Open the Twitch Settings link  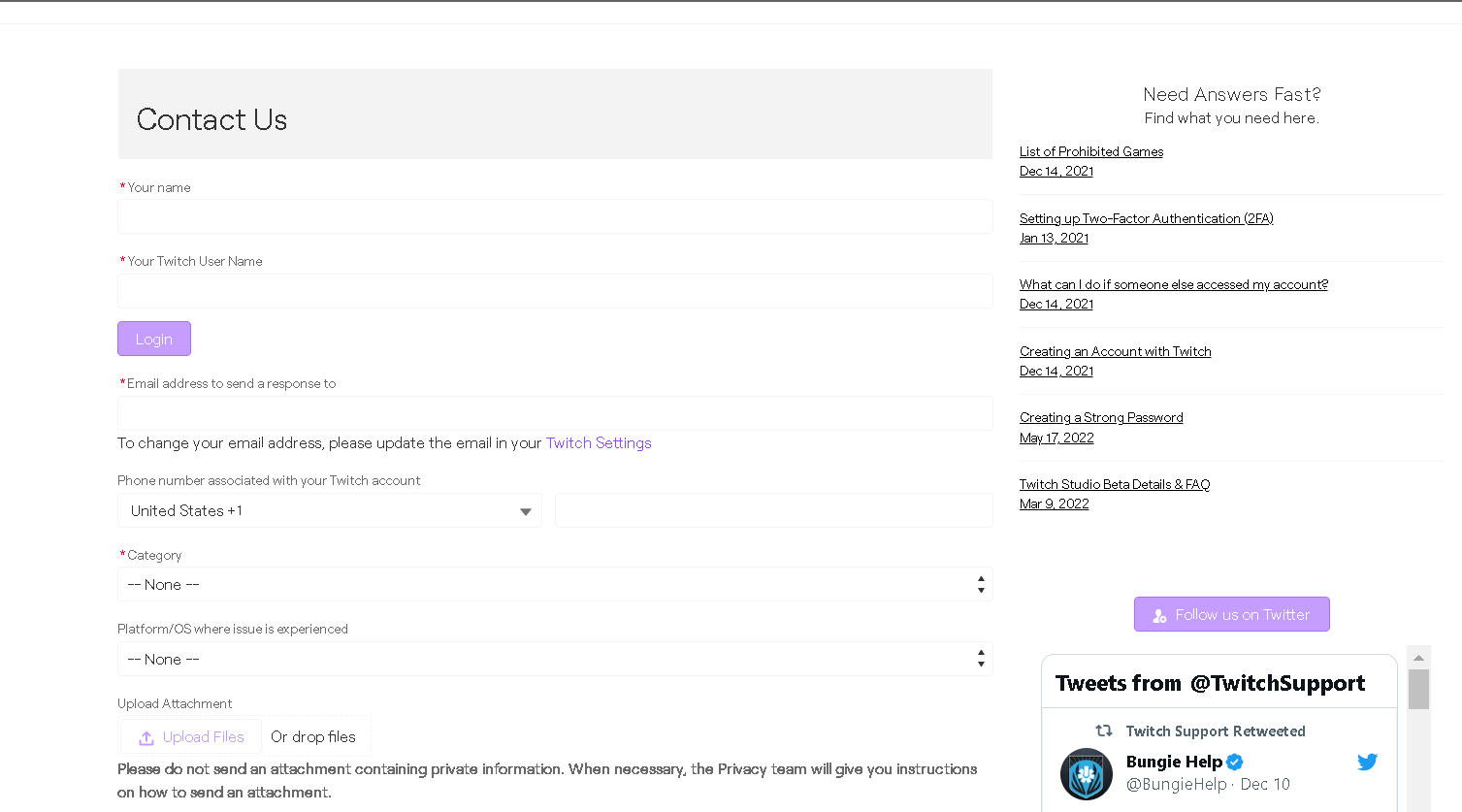coord(599,442)
